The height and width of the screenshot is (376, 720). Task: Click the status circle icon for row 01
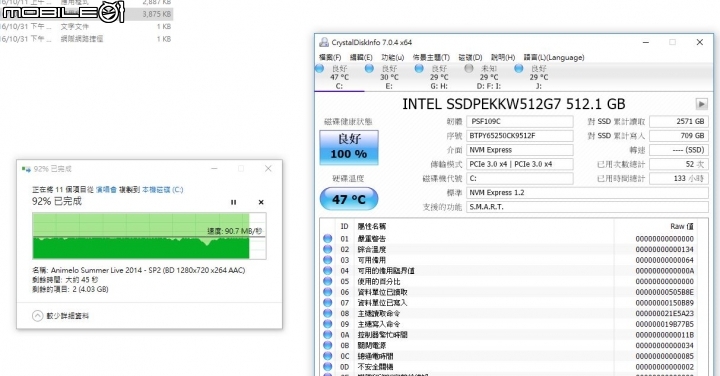pos(327,239)
